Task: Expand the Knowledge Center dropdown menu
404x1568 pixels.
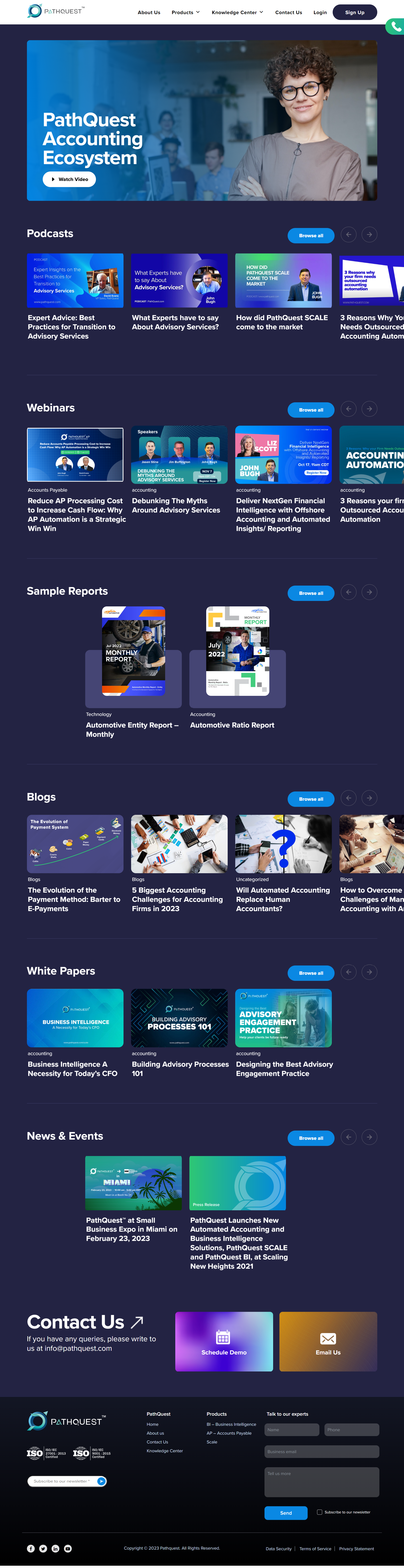Action: click(237, 12)
